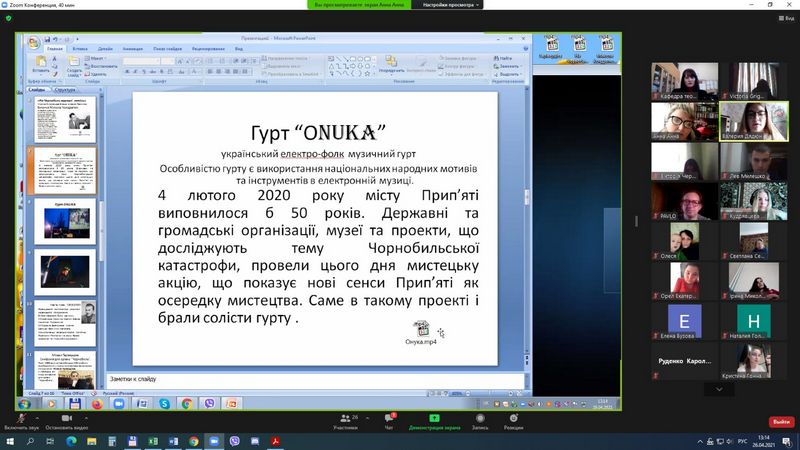800x450 pixels.
Task: Select first slide thumbnail with portrait photo
Action: (65, 119)
